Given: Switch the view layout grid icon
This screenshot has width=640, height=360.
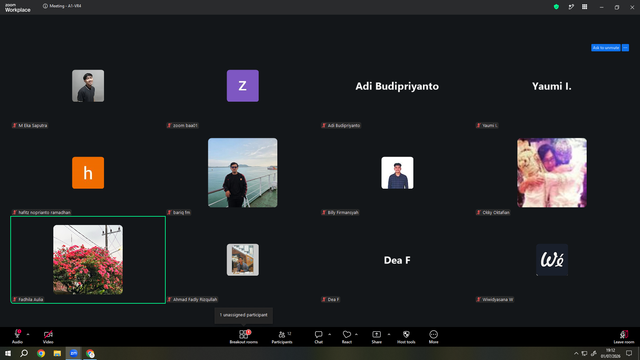Looking at the screenshot, I should point(584,7).
